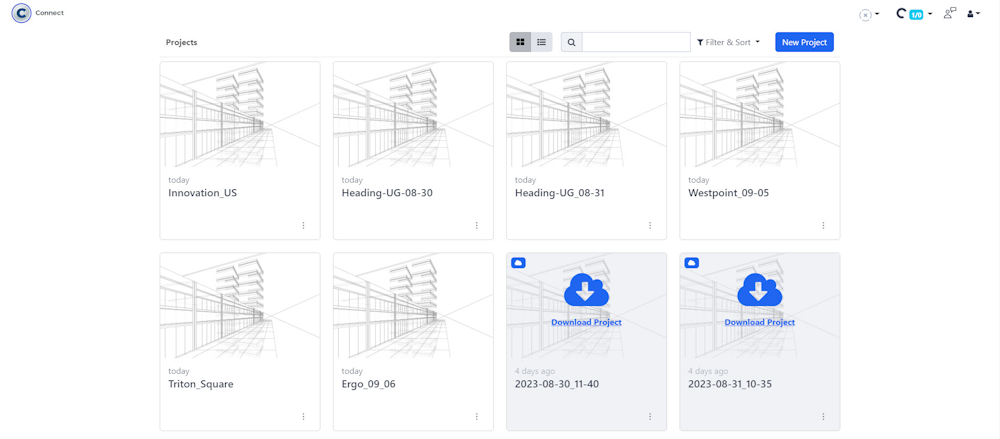Viewport: 1000px width, 439px height.
Task: Open the Ergo_09_06 project thumbnail
Action: (x=413, y=306)
